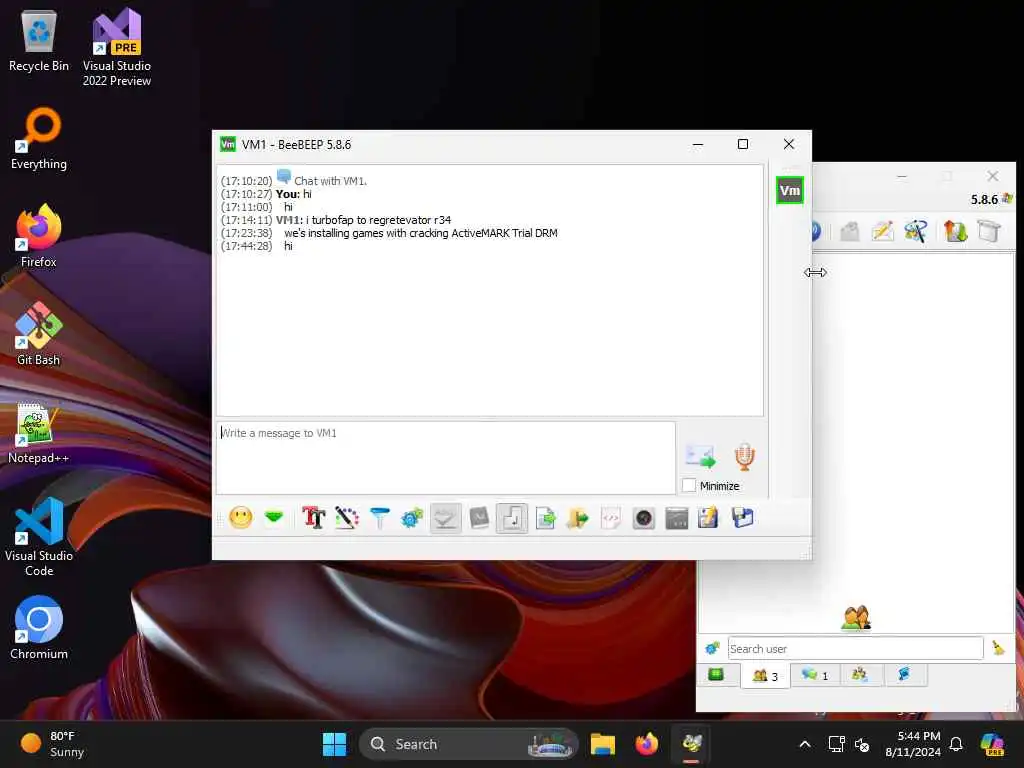Open the blue flag tab in main window
1024x768 pixels.
[904, 674]
